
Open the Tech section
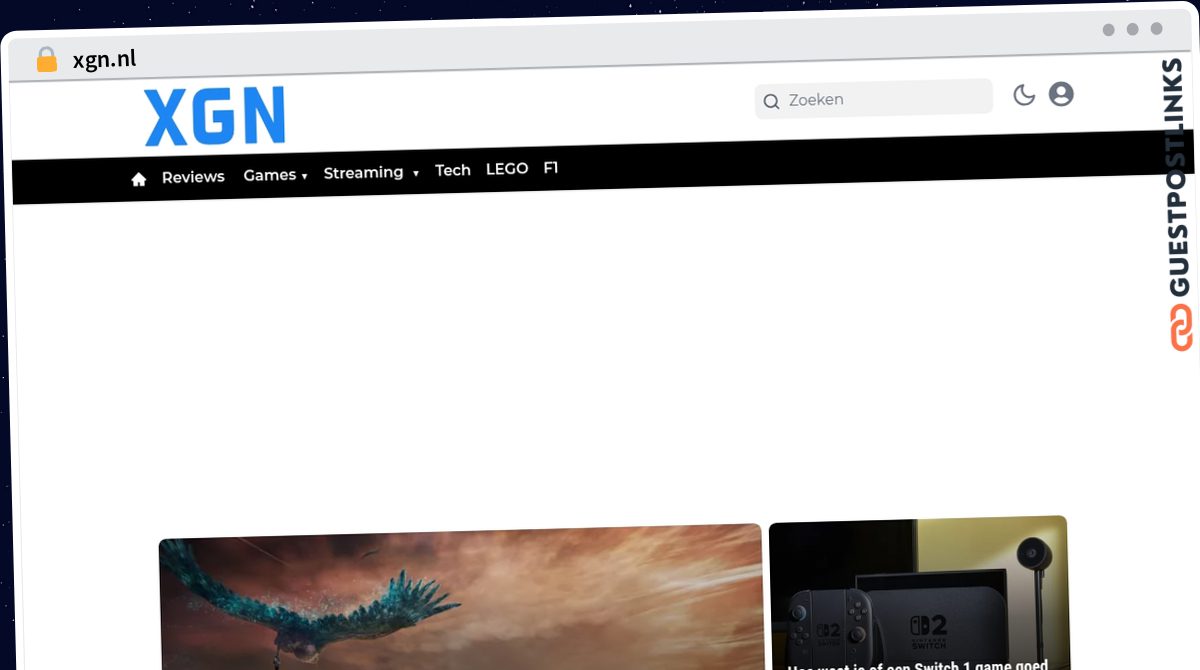pyautogui.click(x=453, y=170)
